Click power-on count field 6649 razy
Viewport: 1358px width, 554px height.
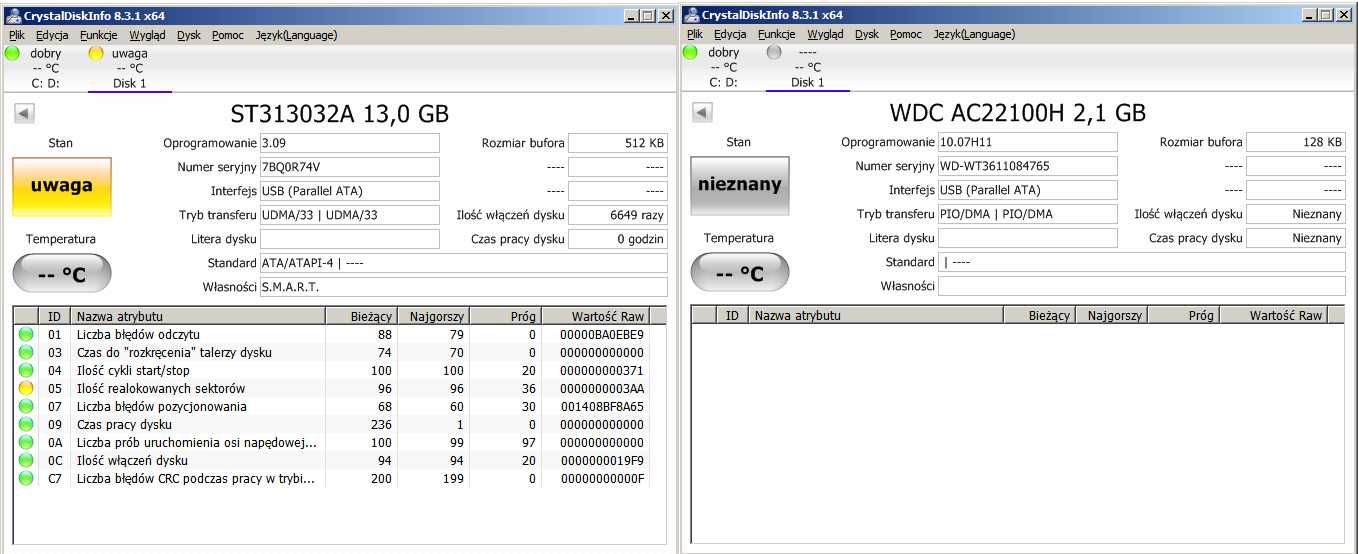[618, 215]
